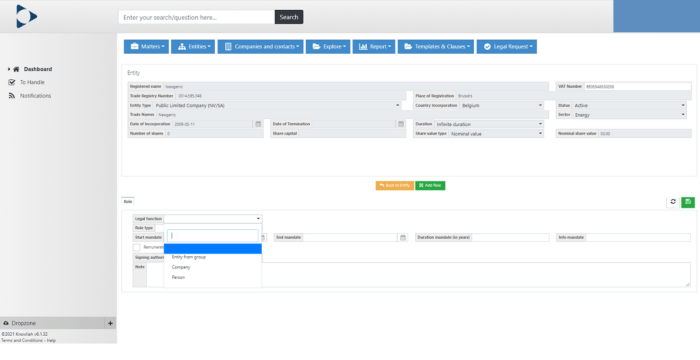This screenshot has width=700, height=360.
Task: Select the Role tab
Action: tap(128, 202)
